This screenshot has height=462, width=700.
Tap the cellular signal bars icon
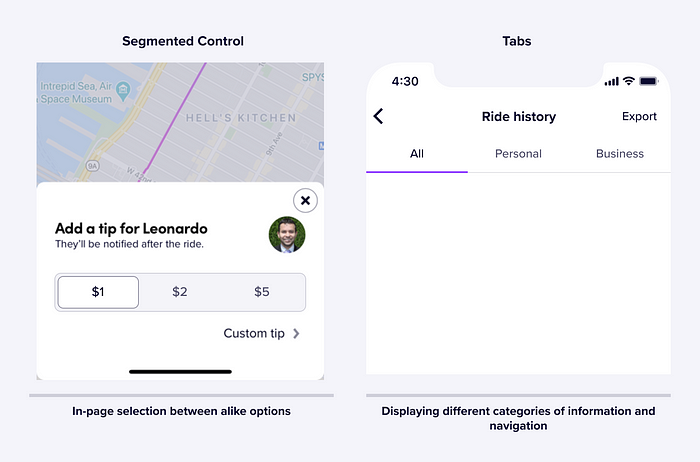[x=612, y=81]
